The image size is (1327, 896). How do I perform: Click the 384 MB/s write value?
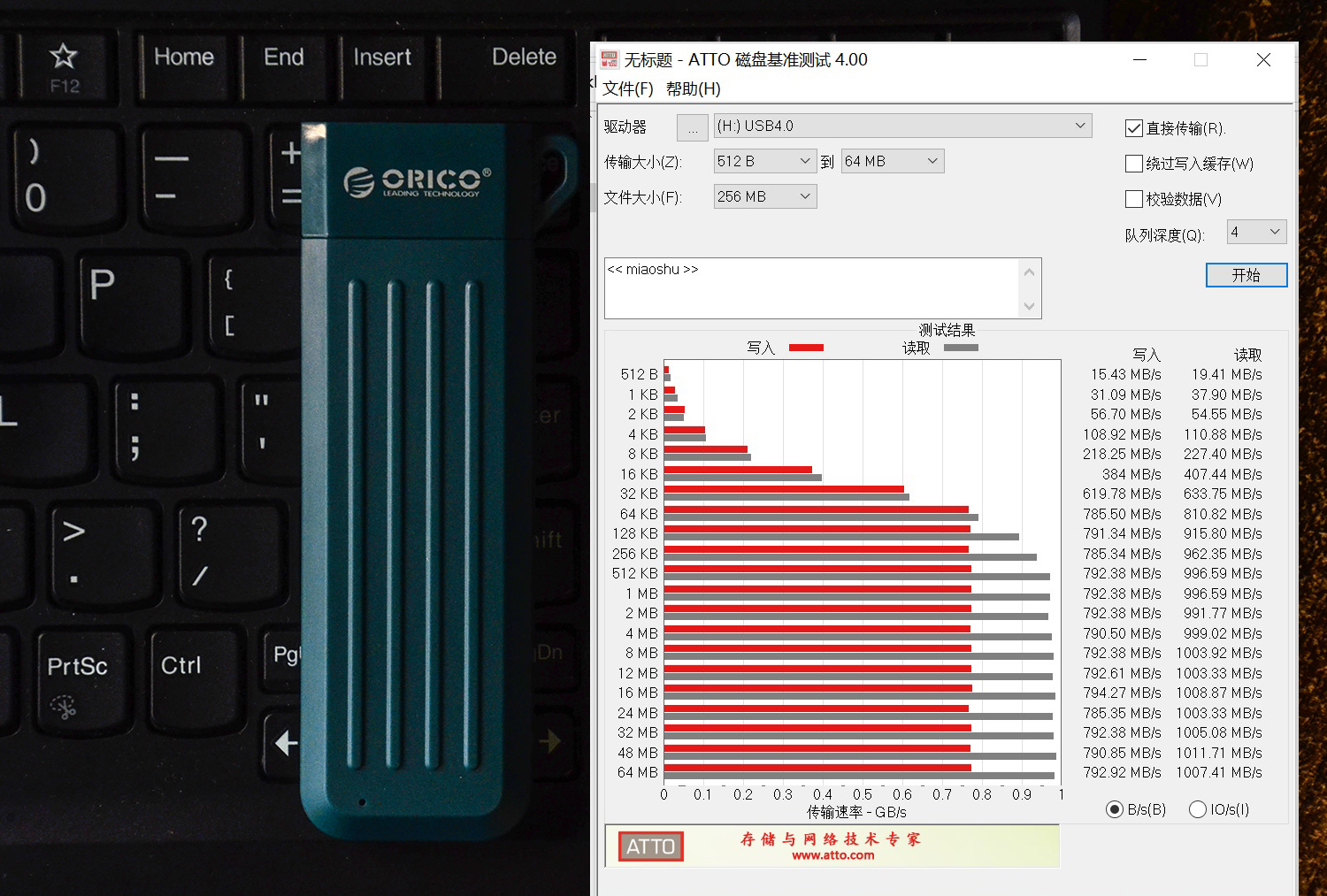coord(1131,474)
